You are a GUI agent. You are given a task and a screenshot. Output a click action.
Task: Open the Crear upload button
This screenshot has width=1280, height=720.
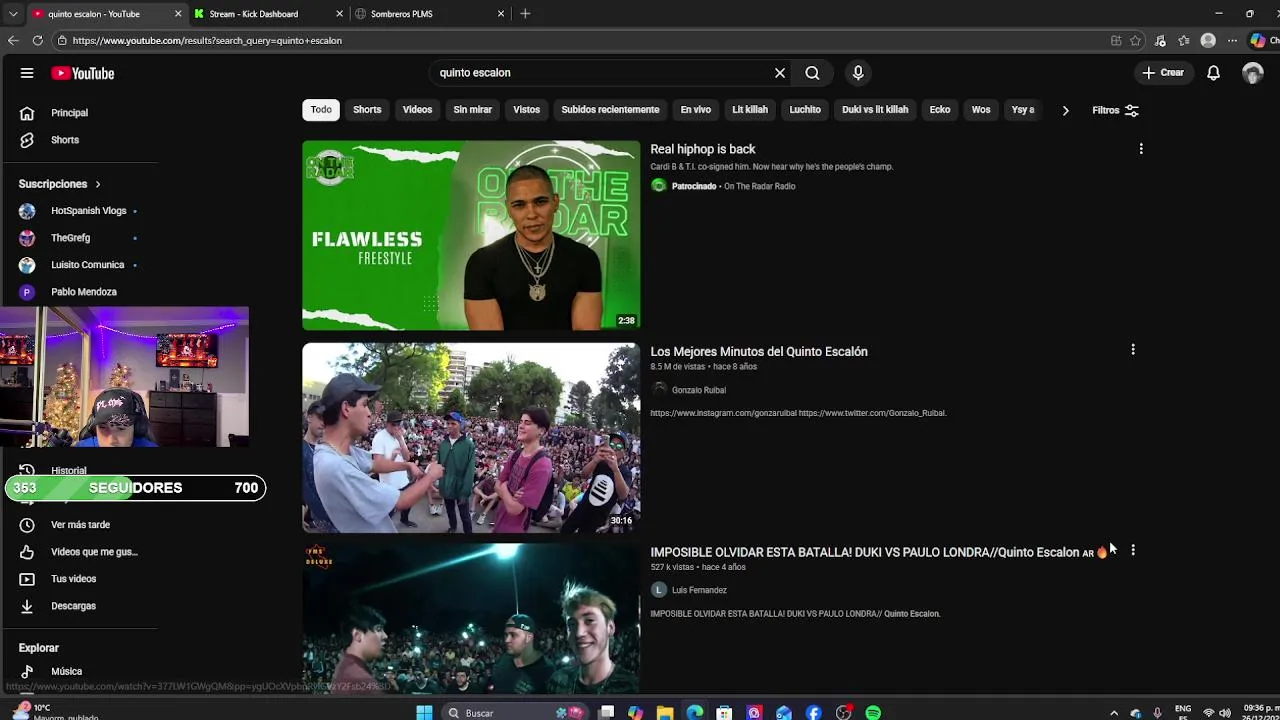pos(1163,73)
